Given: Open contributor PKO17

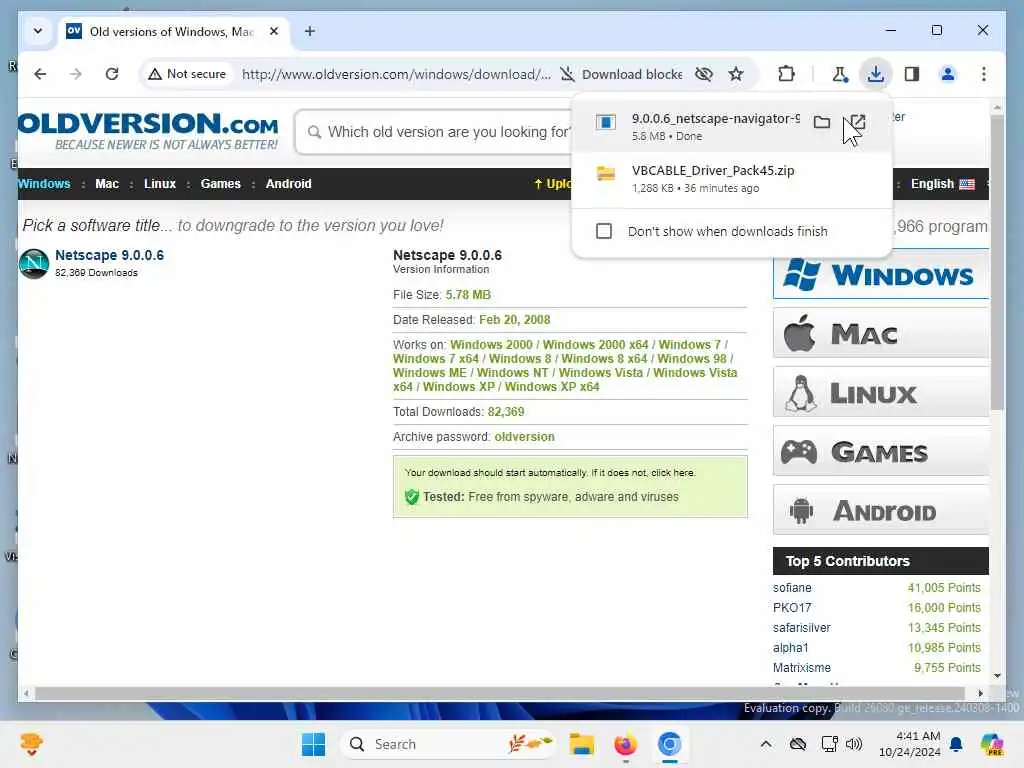Looking at the screenshot, I should [x=792, y=607].
